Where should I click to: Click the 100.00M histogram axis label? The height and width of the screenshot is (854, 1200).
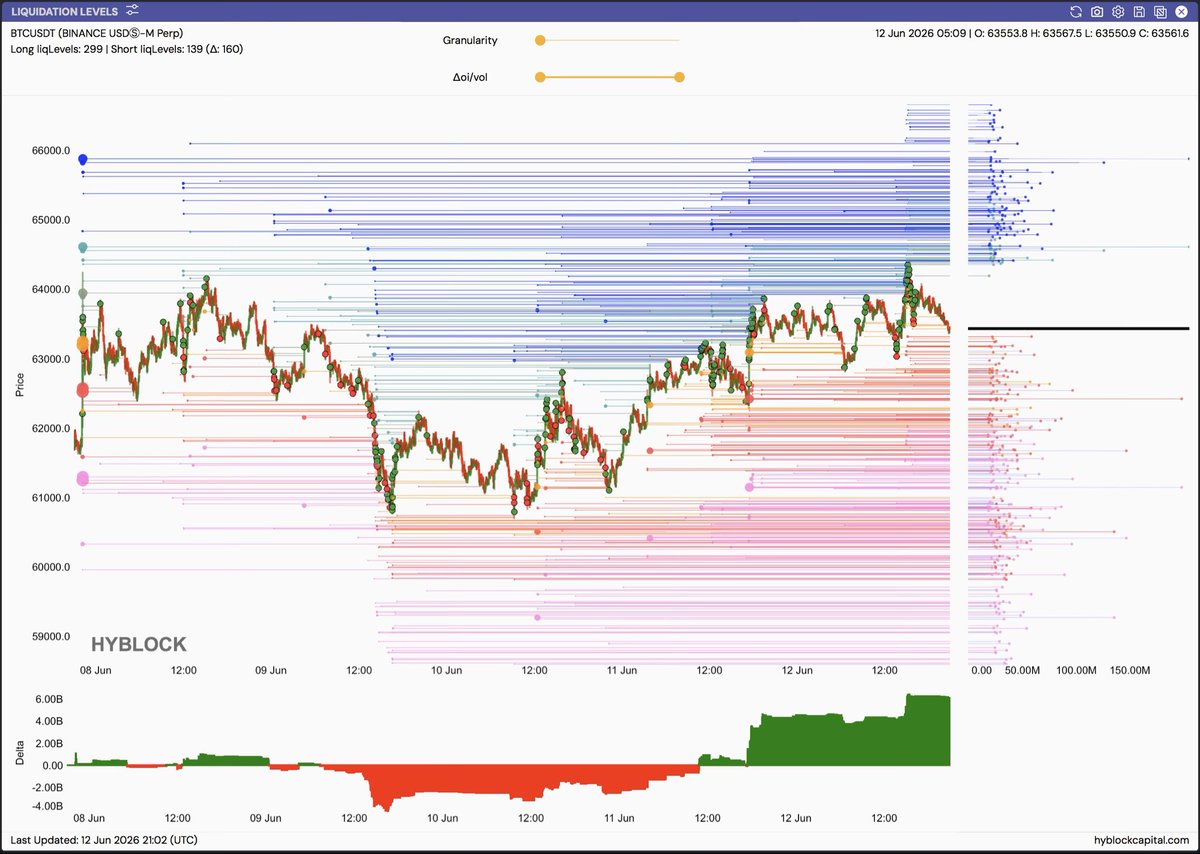point(1077,670)
